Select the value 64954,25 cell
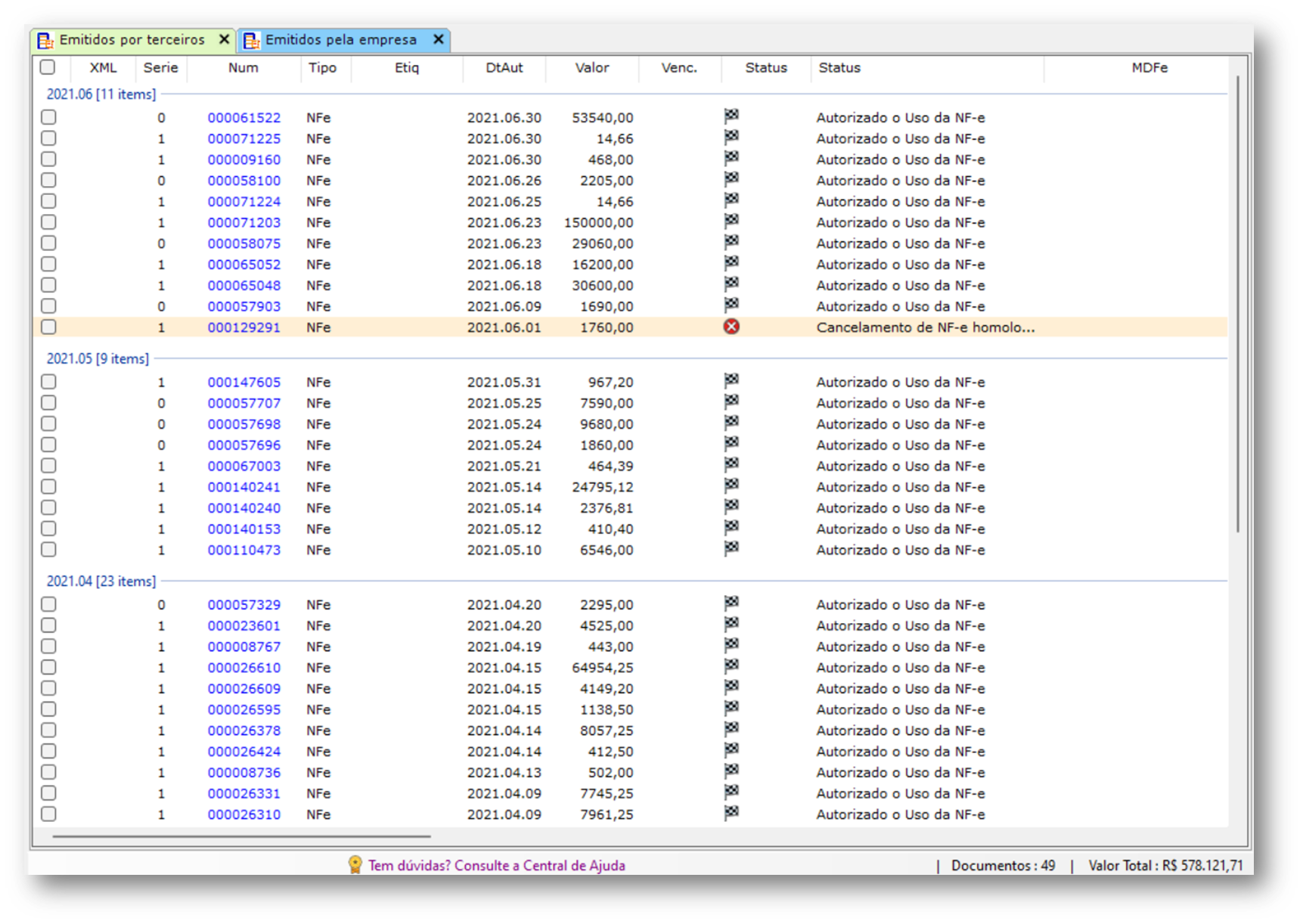 click(x=603, y=668)
